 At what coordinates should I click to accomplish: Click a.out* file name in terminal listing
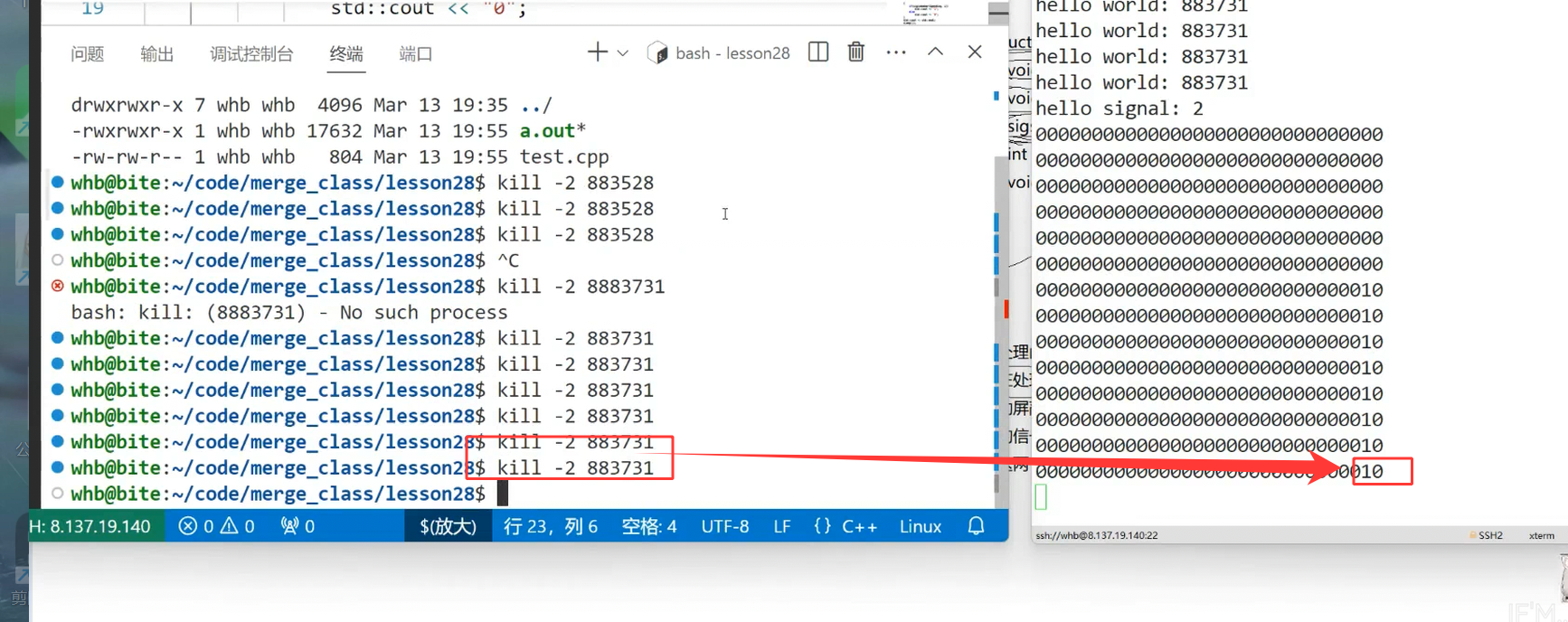tap(553, 131)
